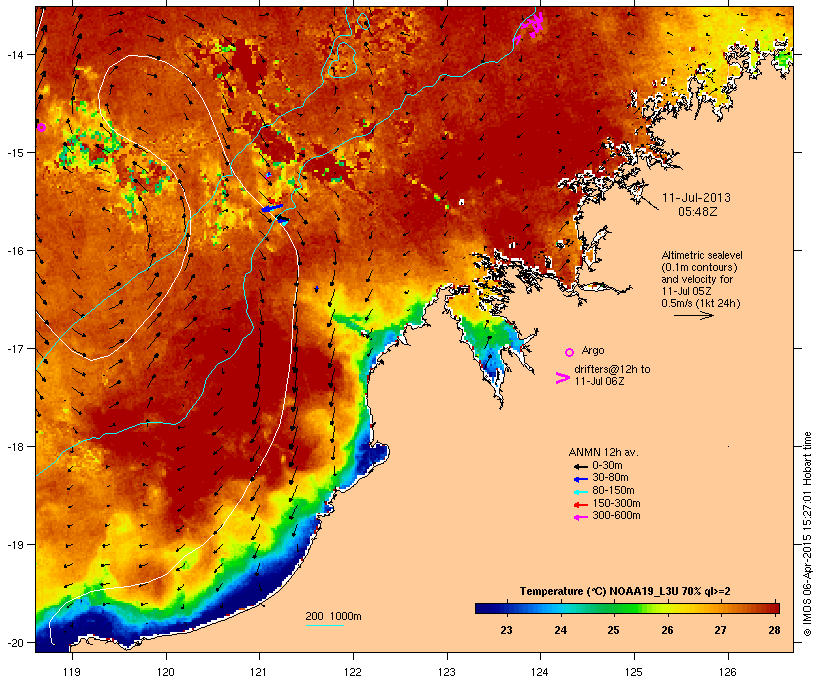The image size is (820, 680).
Task: Click the magenta Argo float marker near 119E
Action: (x=41, y=127)
